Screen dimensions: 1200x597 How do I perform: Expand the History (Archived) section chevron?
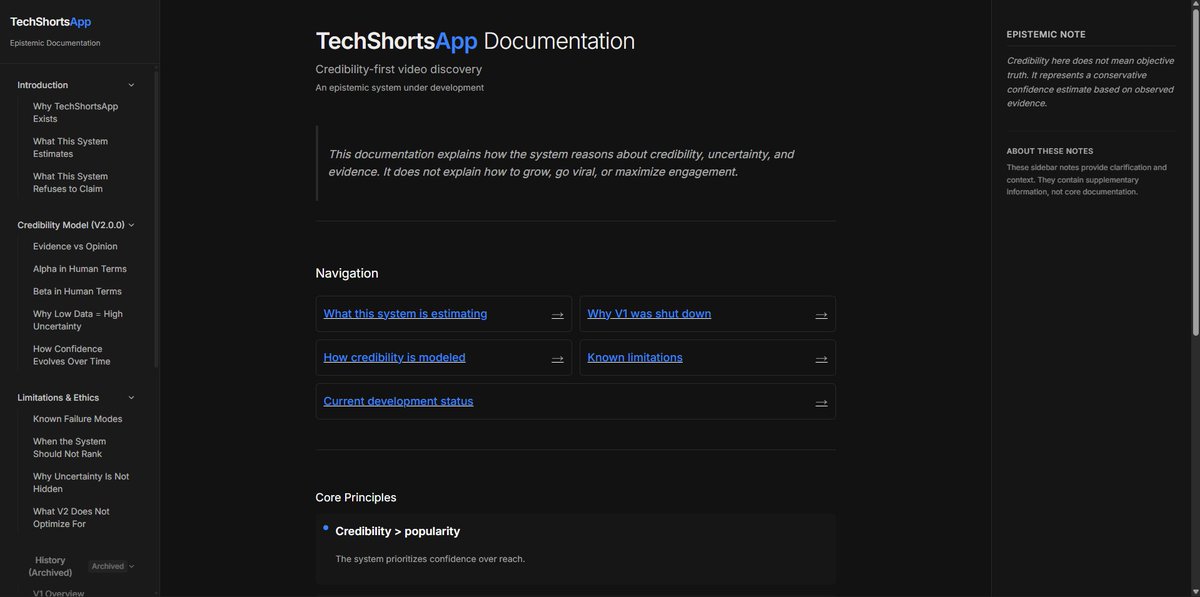coord(131,566)
